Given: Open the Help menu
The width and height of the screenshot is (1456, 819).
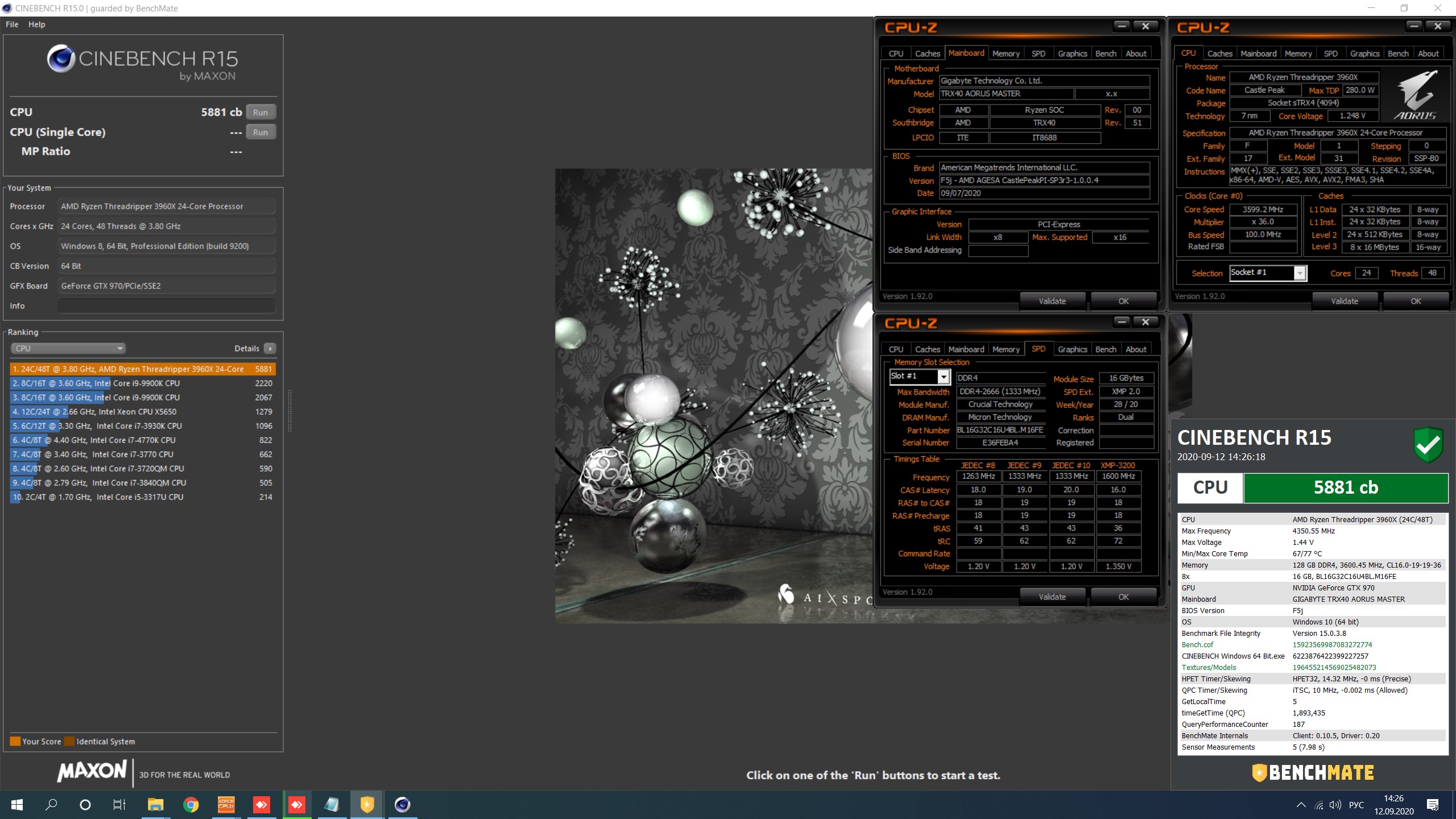Looking at the screenshot, I should pyautogui.click(x=36, y=24).
